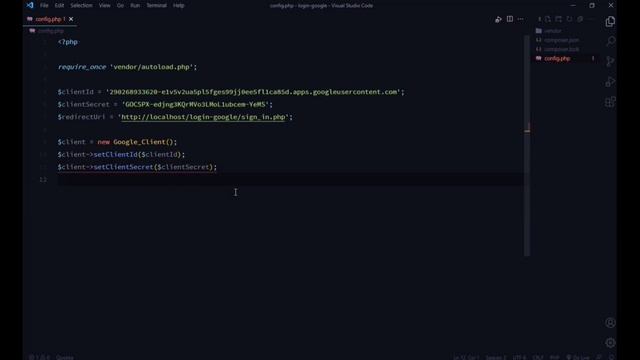Refresh the explorer file list
The height and width of the screenshot is (360, 640).
click(x=569, y=19)
